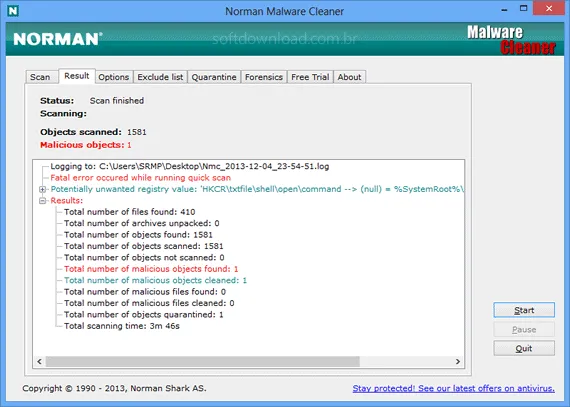Select Total number of malicious objects found: 1
Screen dimensions: 570x407
pyautogui.click(x=151, y=269)
